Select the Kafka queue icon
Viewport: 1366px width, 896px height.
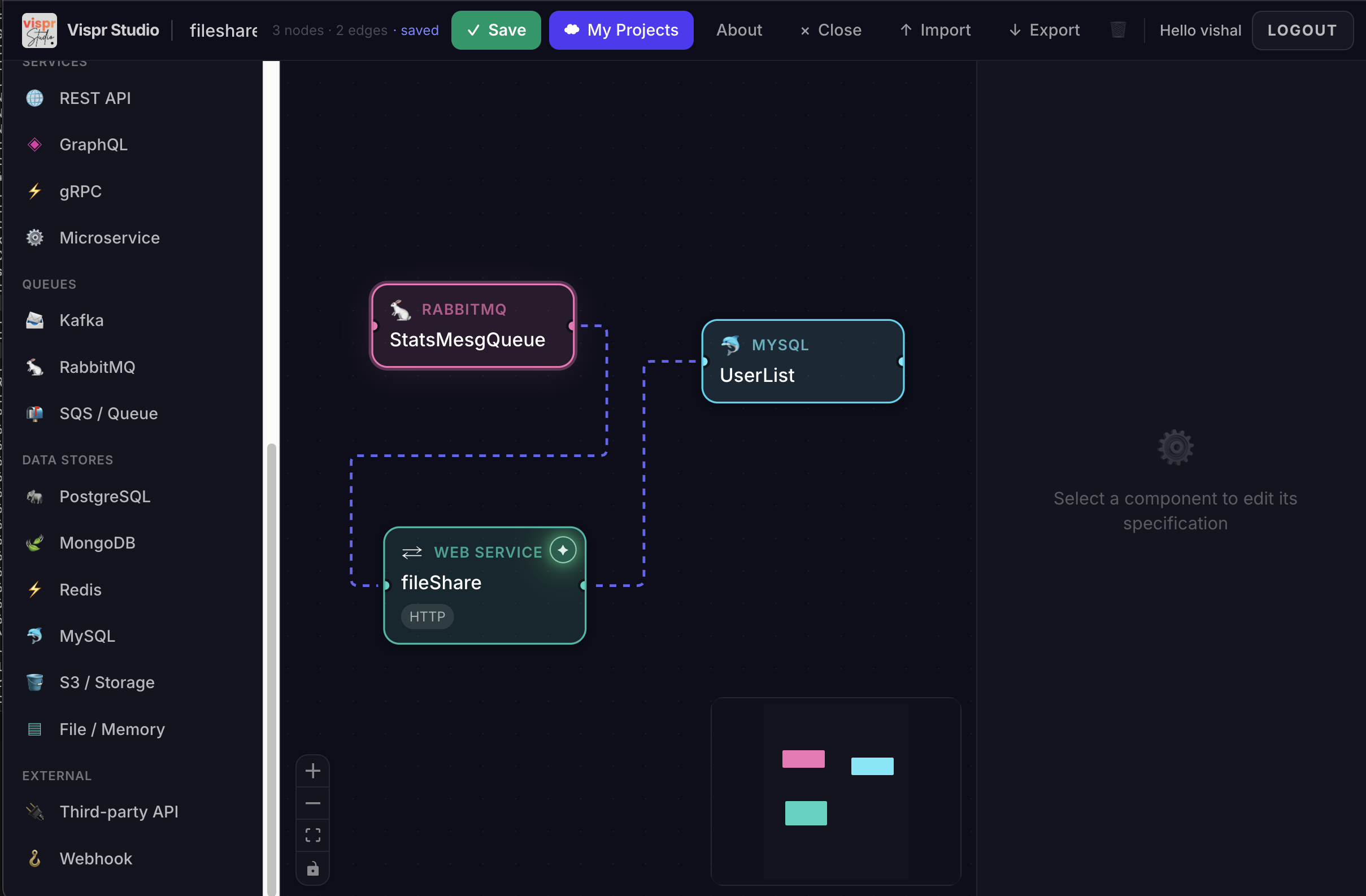35,320
